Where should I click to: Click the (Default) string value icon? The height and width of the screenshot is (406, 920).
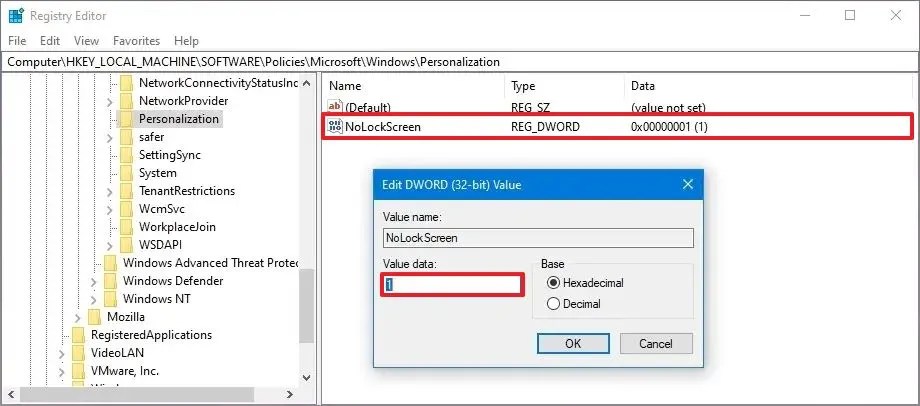335,107
